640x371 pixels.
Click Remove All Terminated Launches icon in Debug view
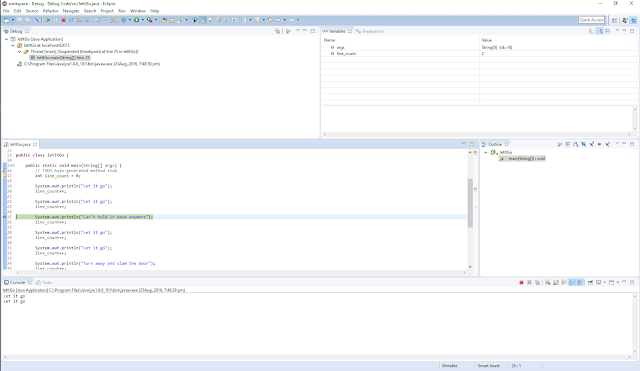[x=278, y=31]
